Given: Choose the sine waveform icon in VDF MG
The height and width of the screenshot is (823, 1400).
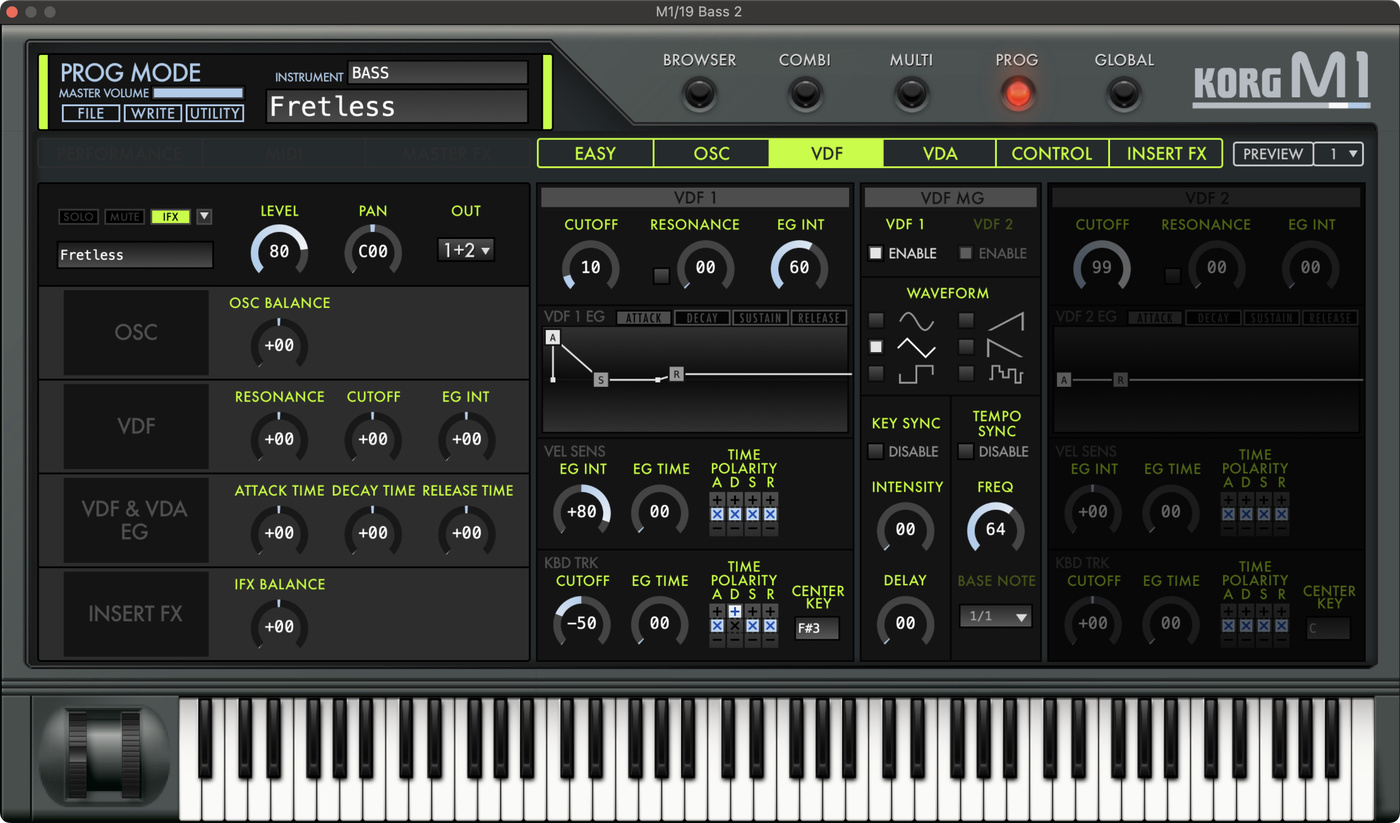Looking at the screenshot, I should [x=916, y=321].
